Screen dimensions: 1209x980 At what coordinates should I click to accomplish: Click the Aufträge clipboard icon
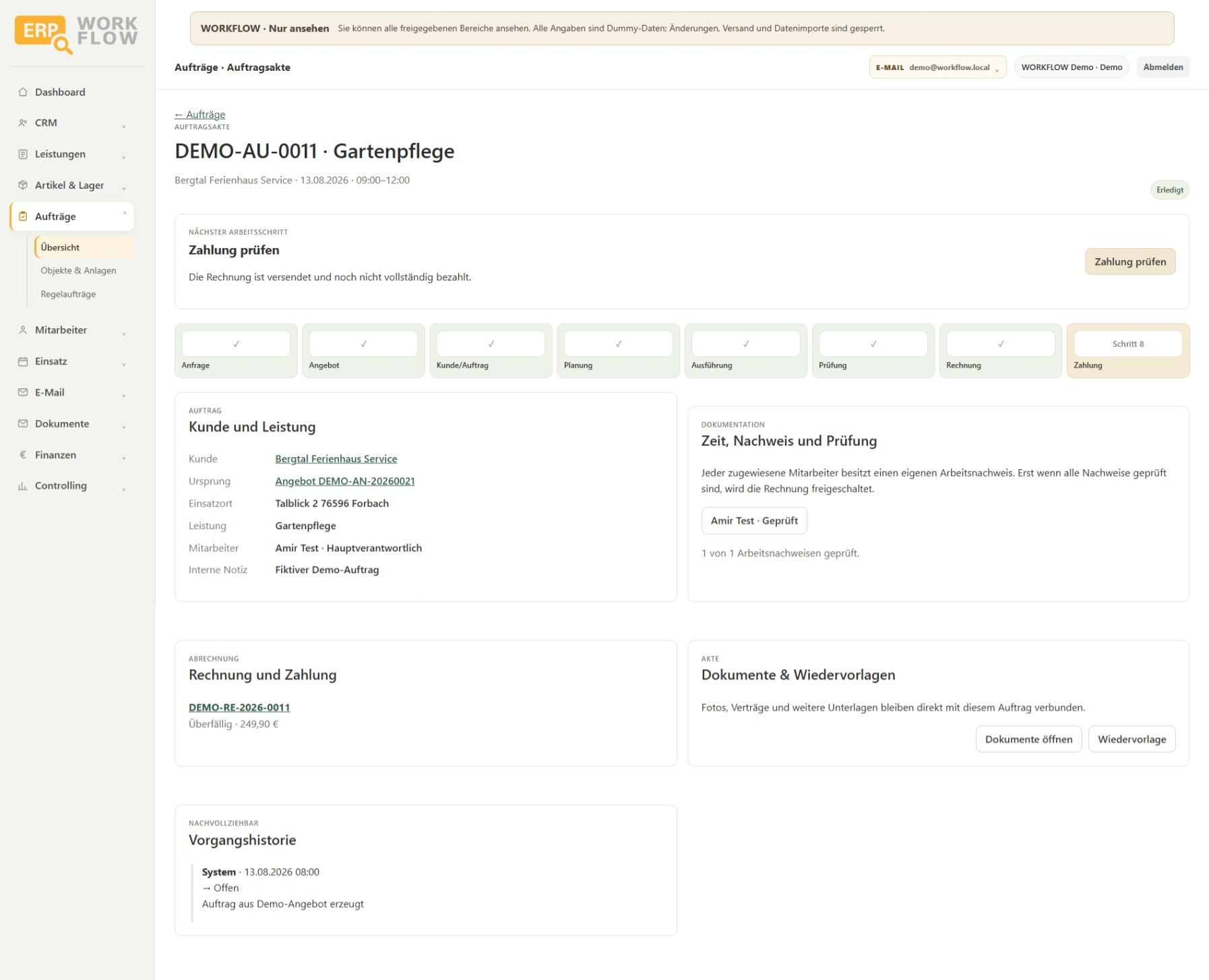click(23, 216)
